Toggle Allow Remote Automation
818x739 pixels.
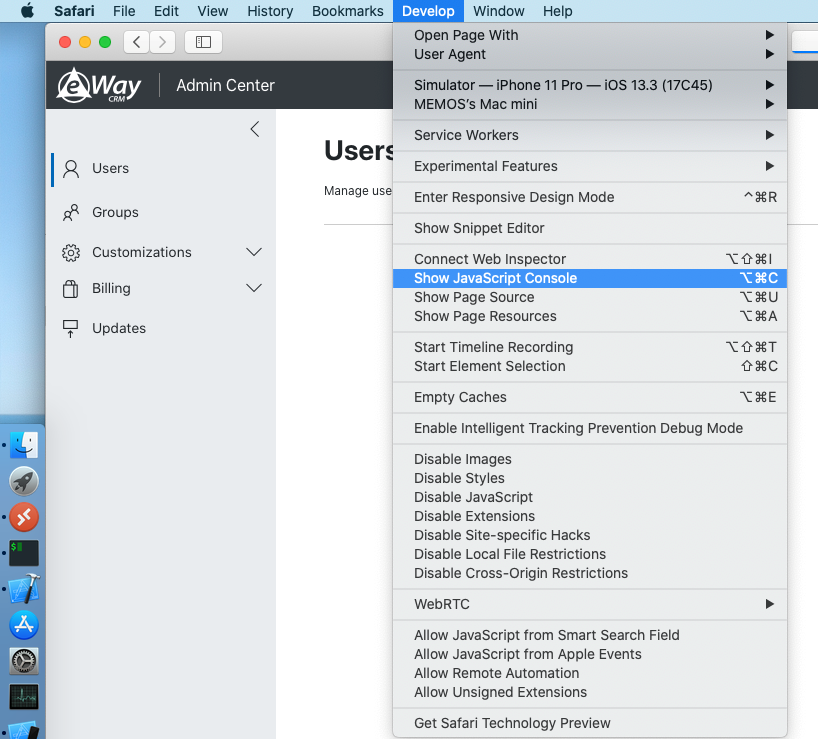(x=590, y=673)
